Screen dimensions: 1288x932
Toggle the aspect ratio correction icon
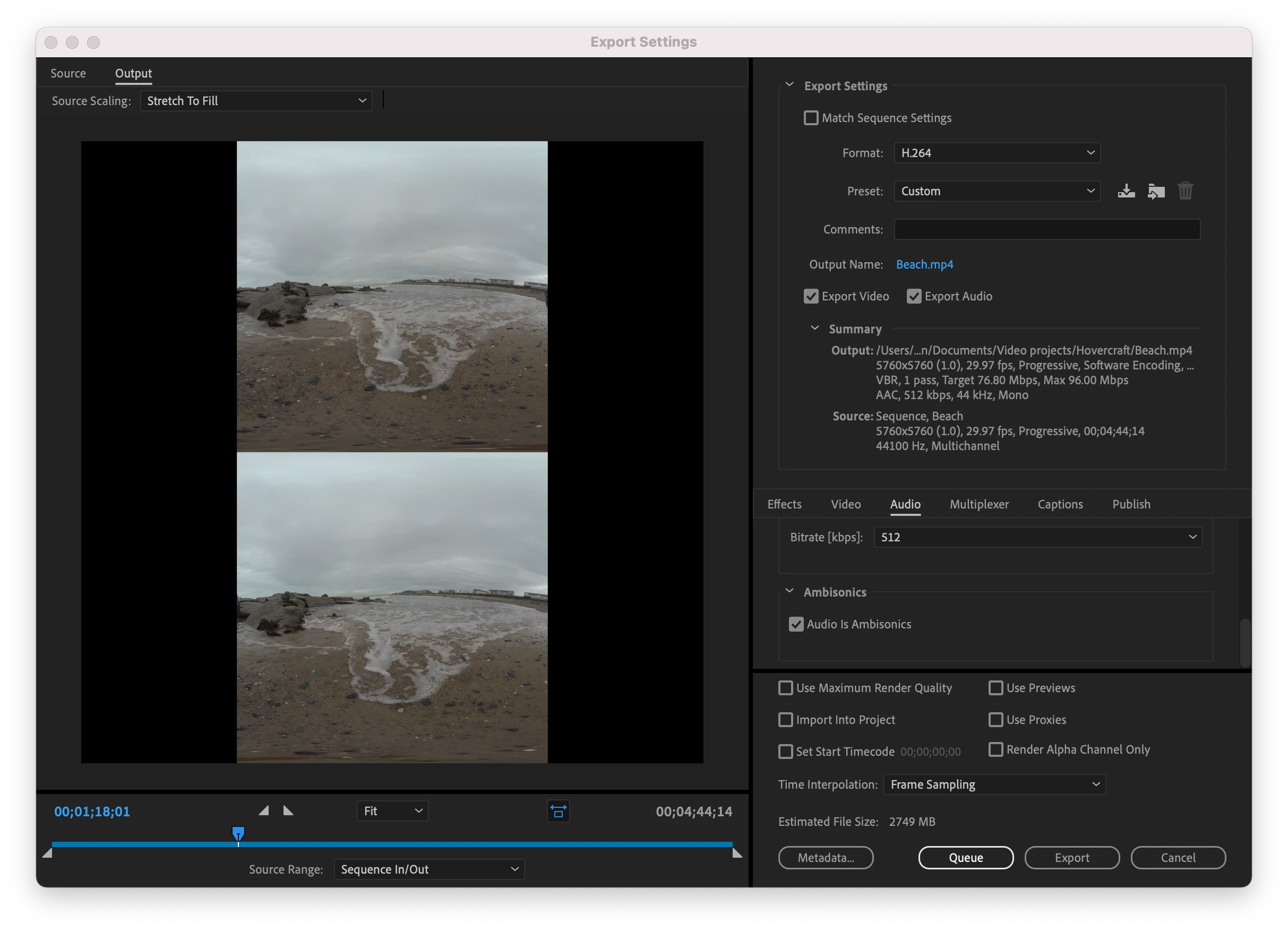pyautogui.click(x=558, y=811)
